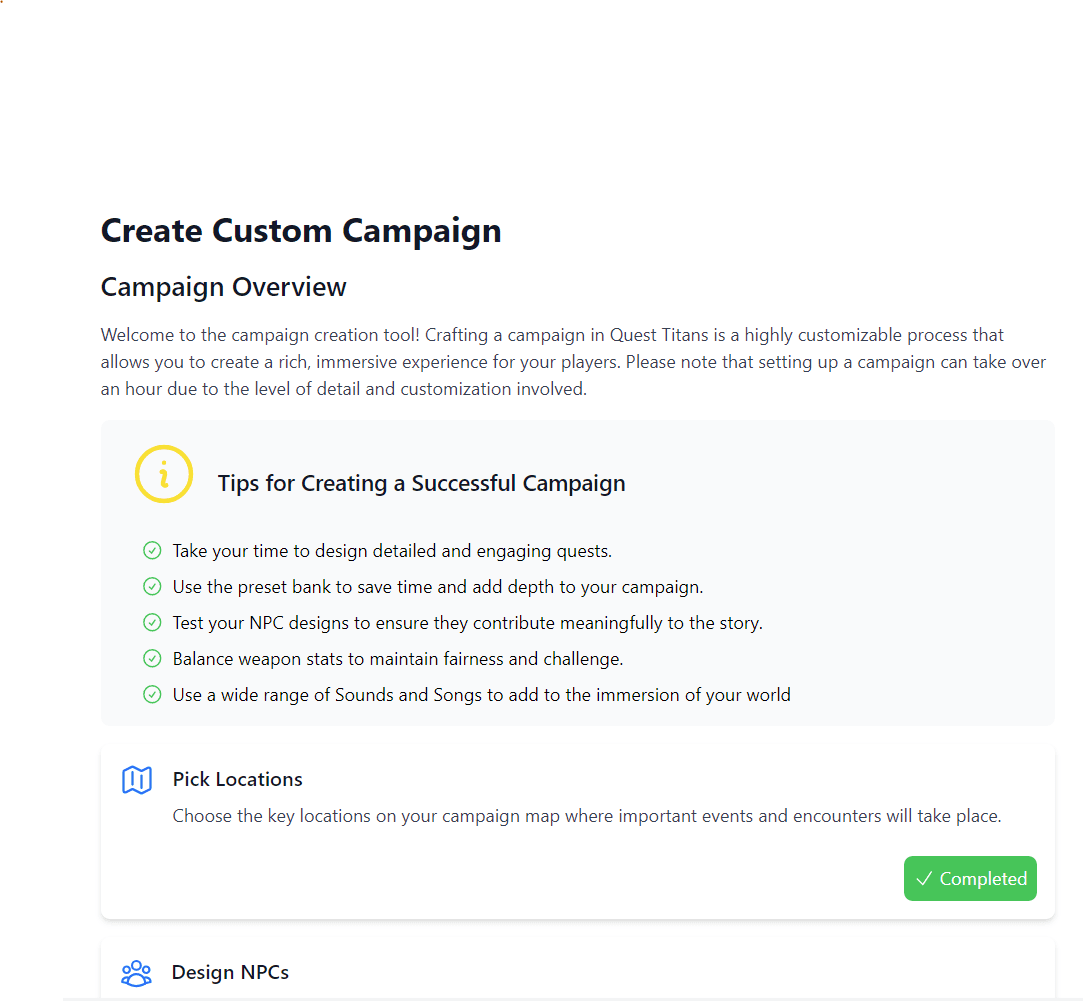This screenshot has height=1001, width=1083.
Task: Click the green Completed button
Action: point(970,878)
